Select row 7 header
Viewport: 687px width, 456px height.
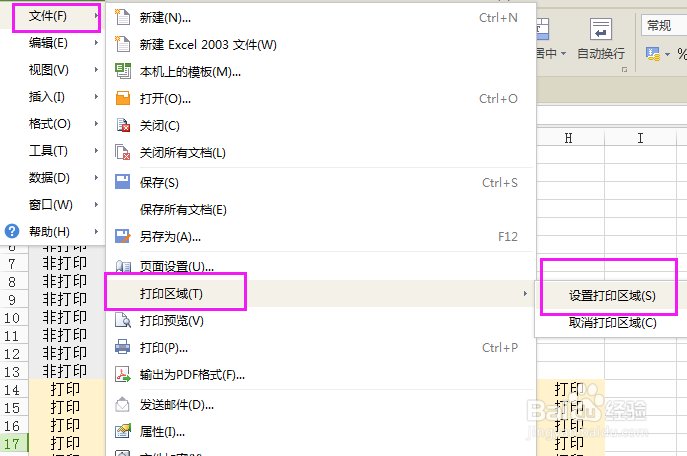[14, 263]
